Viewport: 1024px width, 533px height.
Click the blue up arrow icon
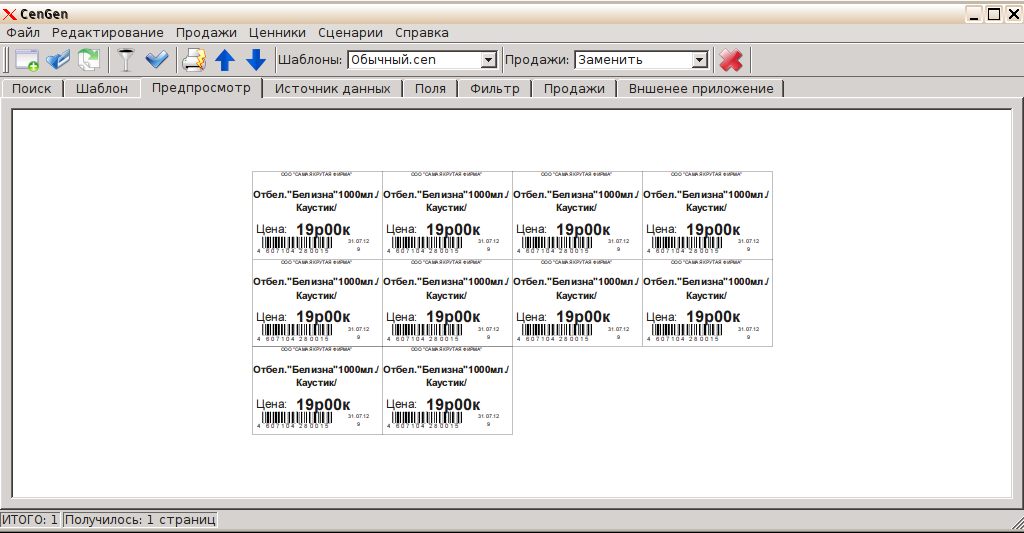pyautogui.click(x=225, y=60)
